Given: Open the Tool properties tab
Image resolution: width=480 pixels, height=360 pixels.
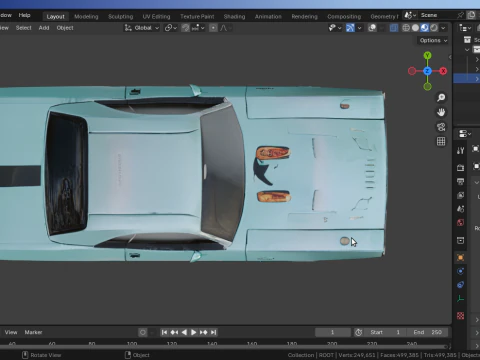Looking at the screenshot, I should coord(460,151).
